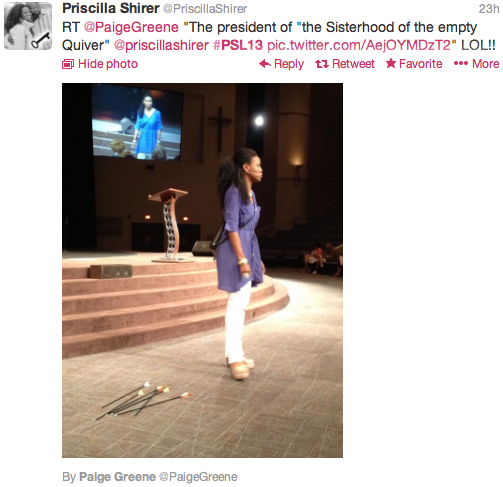Click the More text label

486,63
